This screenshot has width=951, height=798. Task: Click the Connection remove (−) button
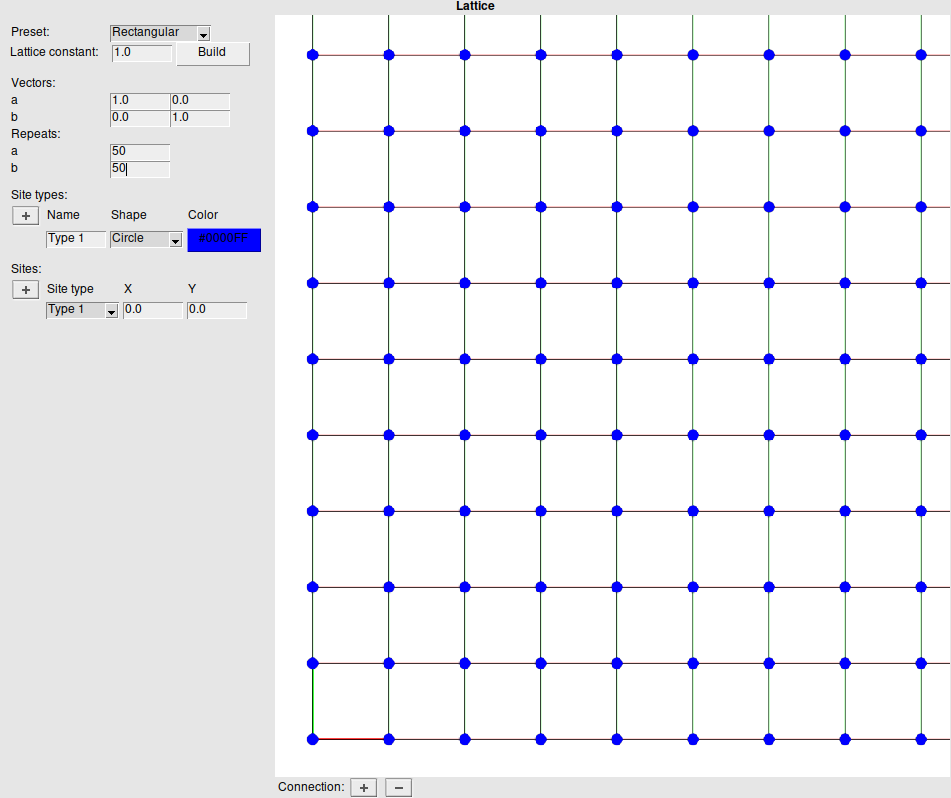pos(398,787)
